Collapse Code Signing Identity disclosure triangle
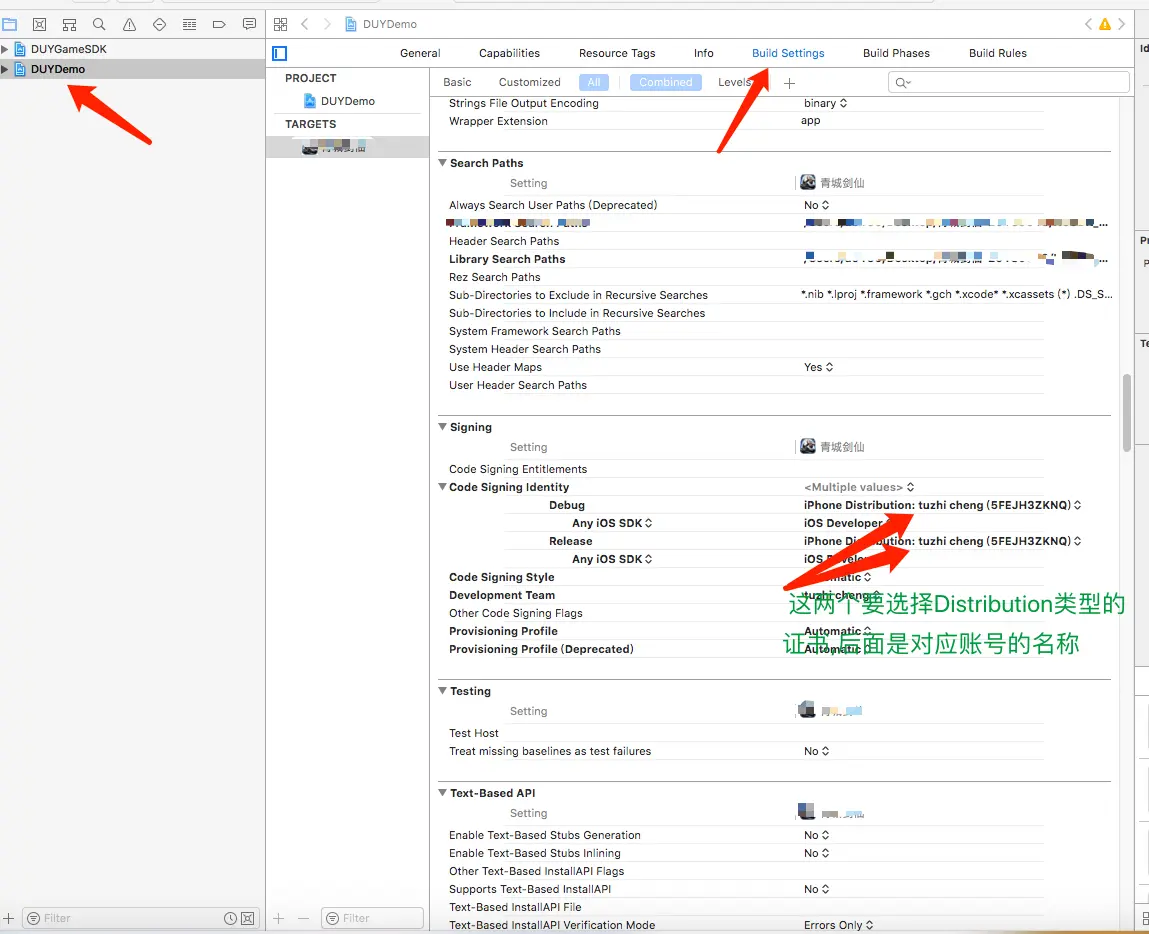 click(443, 486)
